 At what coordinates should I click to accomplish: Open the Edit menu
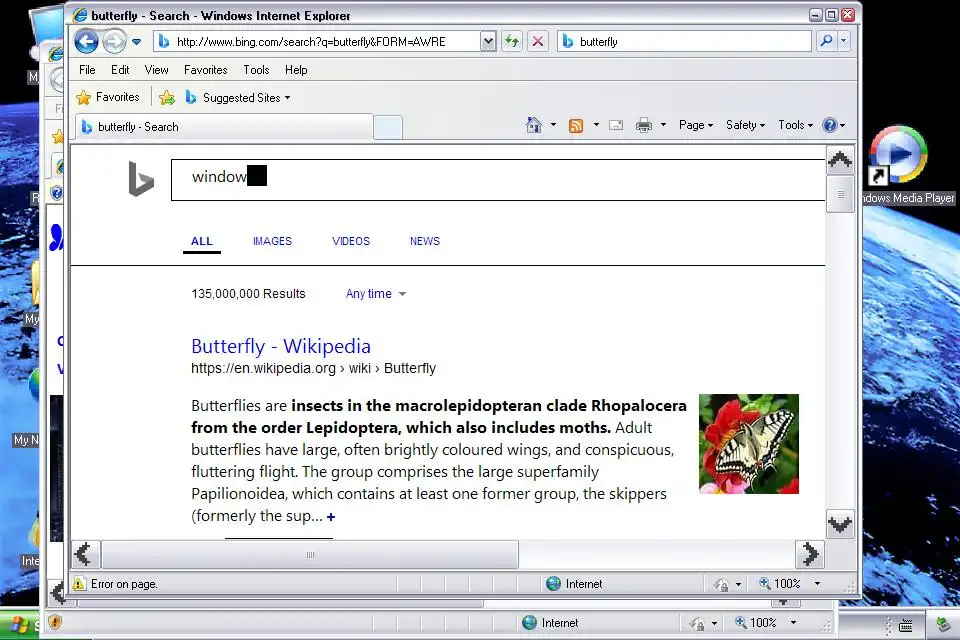click(120, 70)
